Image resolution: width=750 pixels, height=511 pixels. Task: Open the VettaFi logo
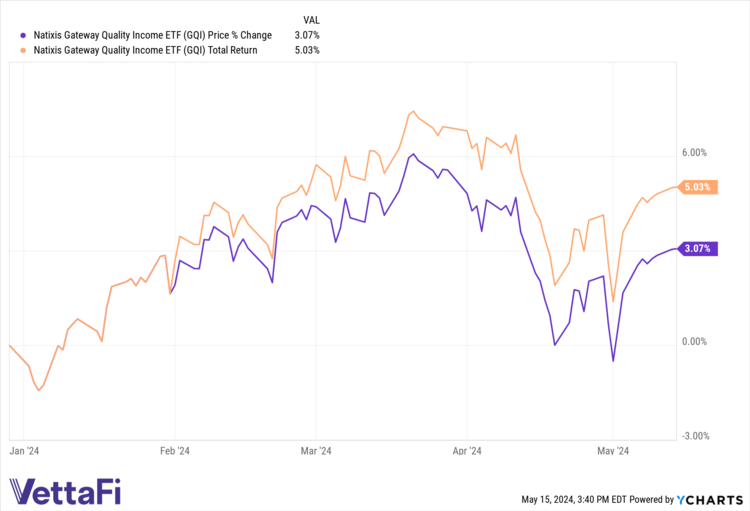click(x=62, y=491)
